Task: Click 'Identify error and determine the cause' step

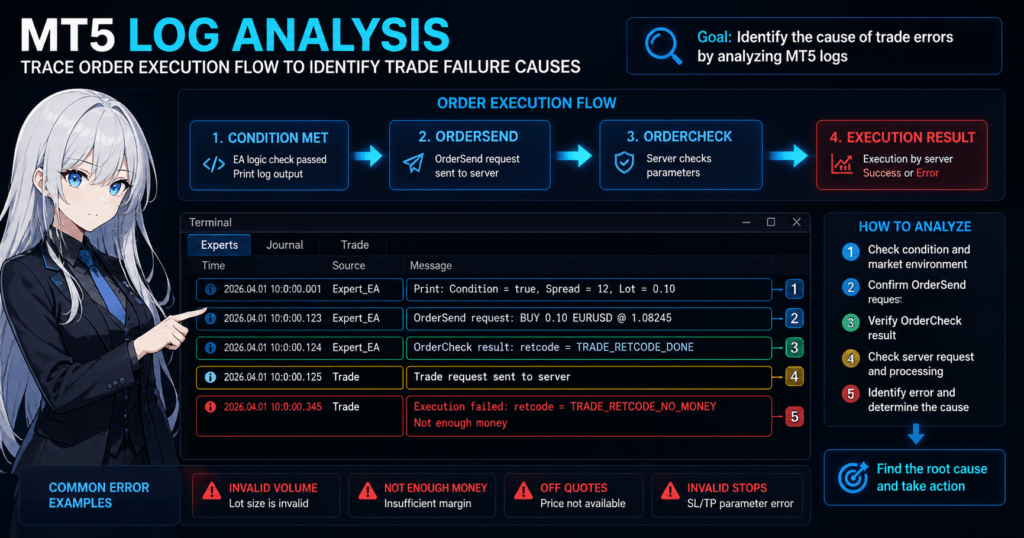Action: [x=918, y=400]
